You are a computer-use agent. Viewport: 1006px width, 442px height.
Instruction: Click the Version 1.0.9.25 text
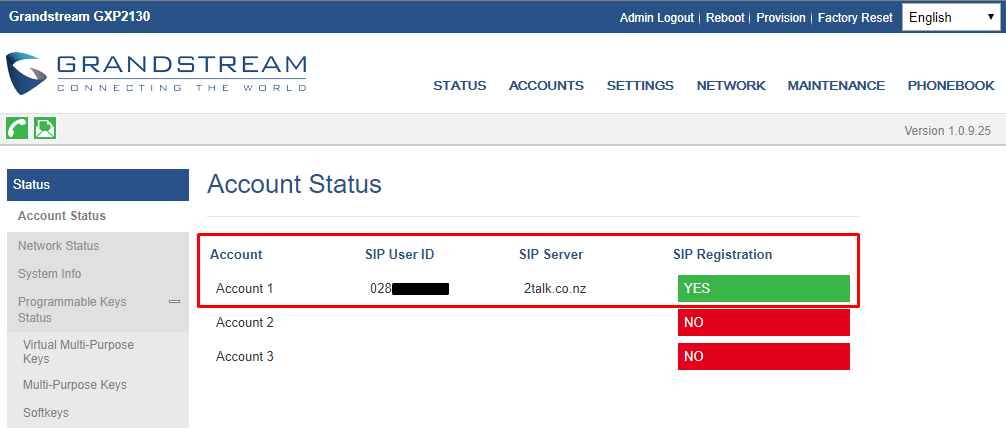point(948,131)
